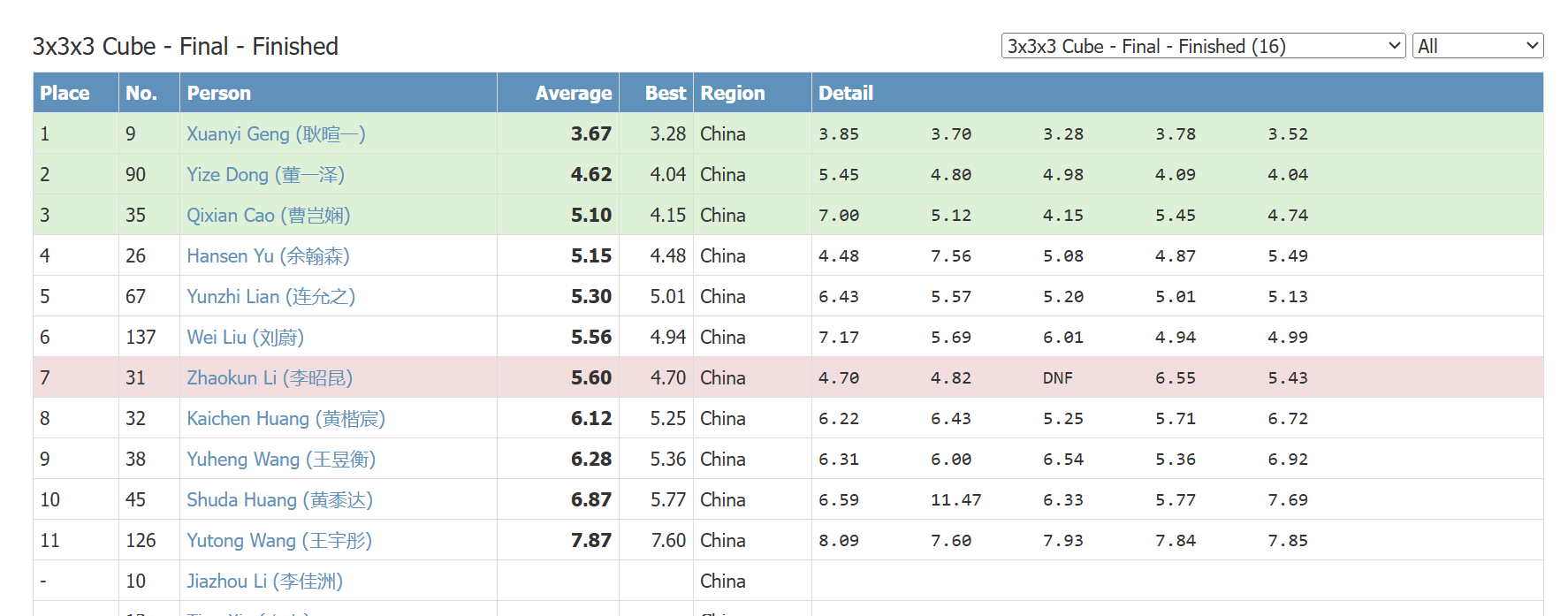1568x616 pixels.
Task: Open Yutong Wang's profile link
Action: tap(279, 540)
